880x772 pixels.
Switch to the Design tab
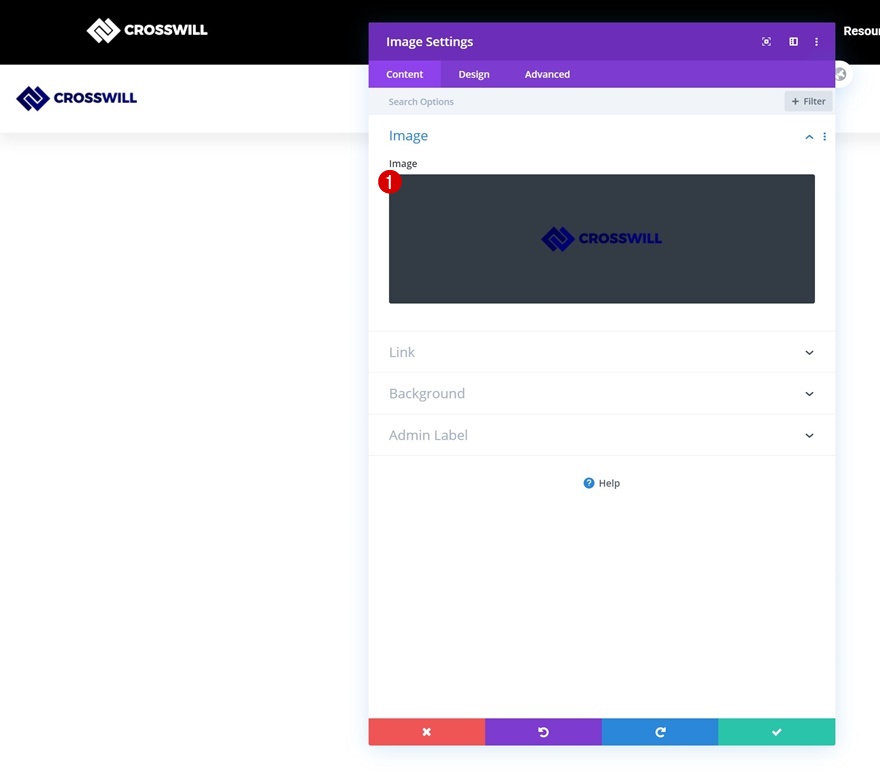[x=473, y=73]
